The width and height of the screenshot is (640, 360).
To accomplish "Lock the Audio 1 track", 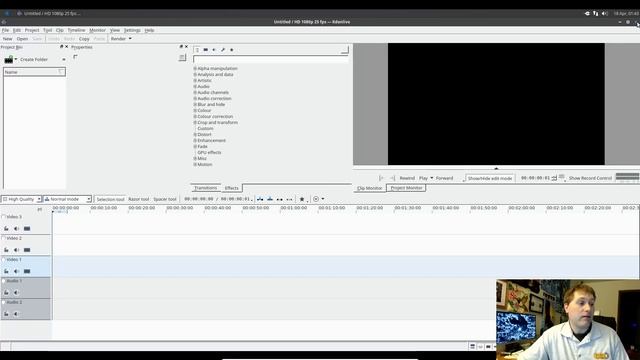I will pos(7,292).
